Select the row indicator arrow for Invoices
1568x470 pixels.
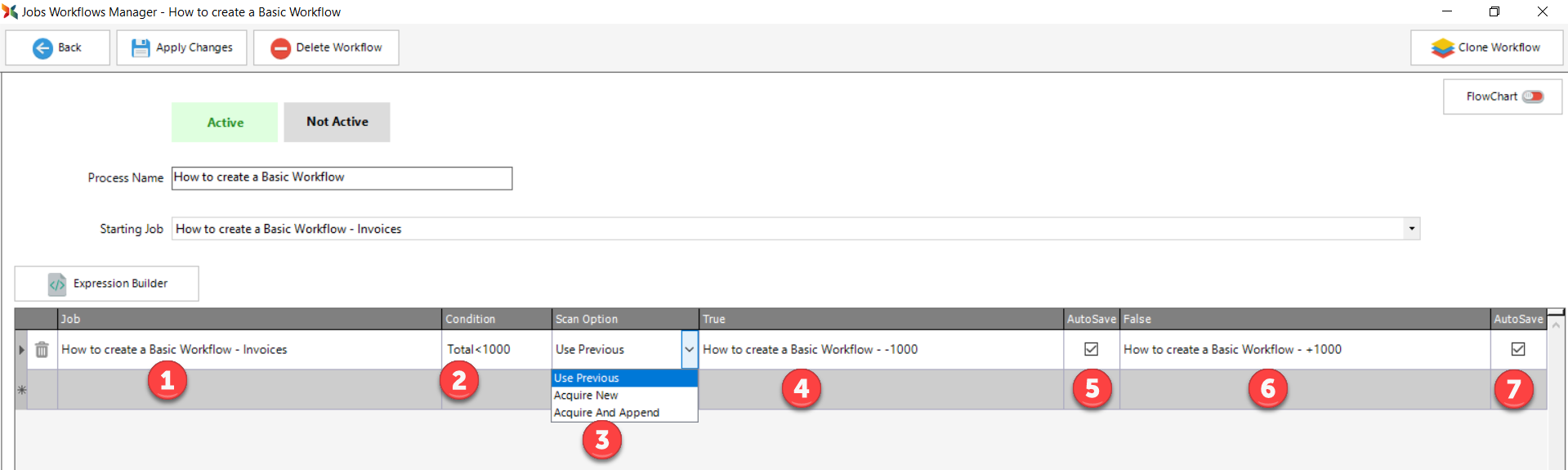(x=22, y=350)
